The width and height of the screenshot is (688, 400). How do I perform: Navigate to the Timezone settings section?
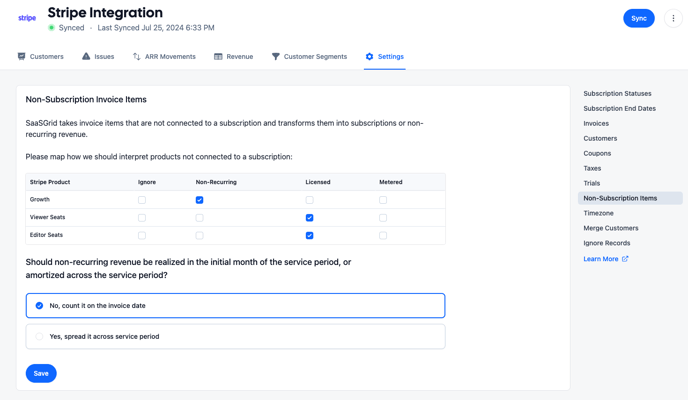[x=598, y=213]
